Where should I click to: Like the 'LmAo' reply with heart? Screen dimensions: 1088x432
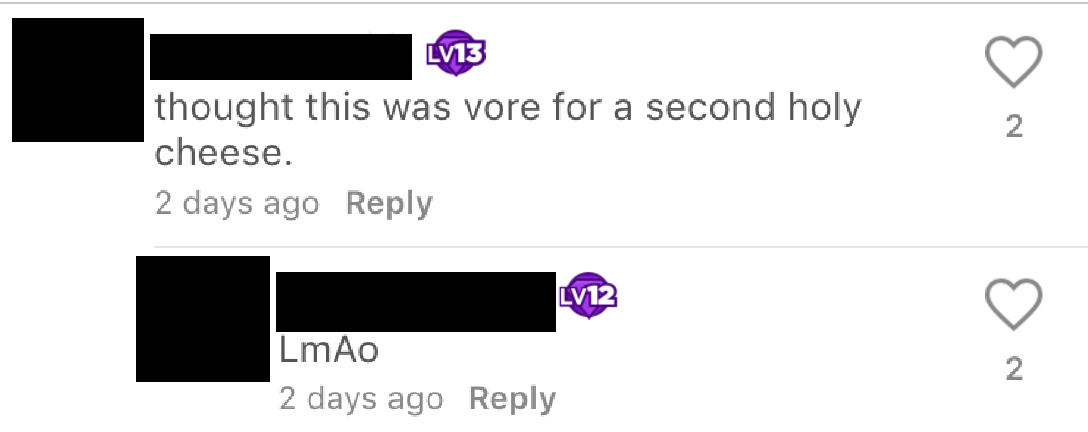pos(1014,304)
